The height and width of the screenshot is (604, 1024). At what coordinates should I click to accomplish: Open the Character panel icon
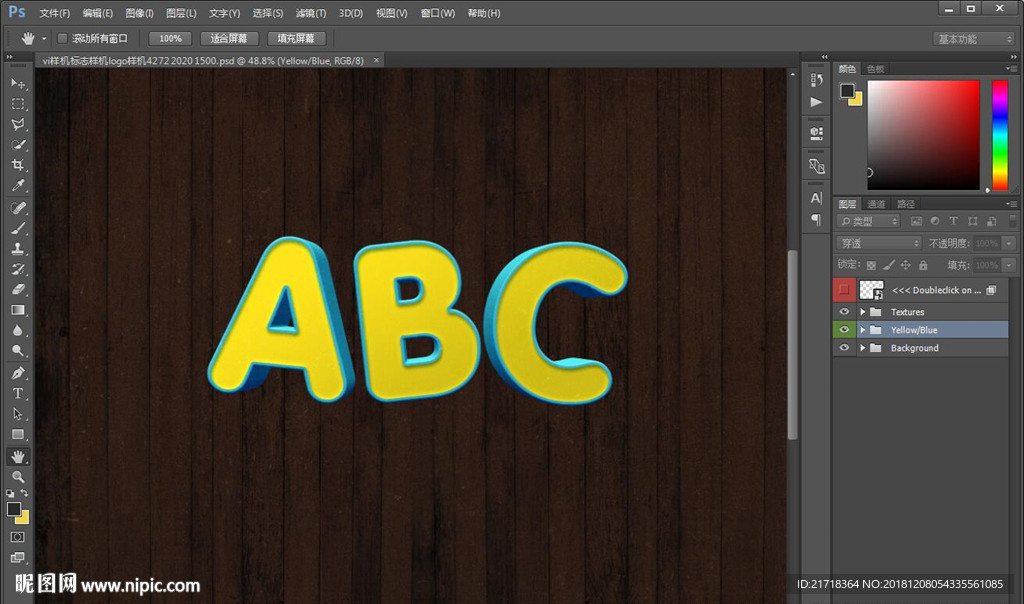point(816,198)
